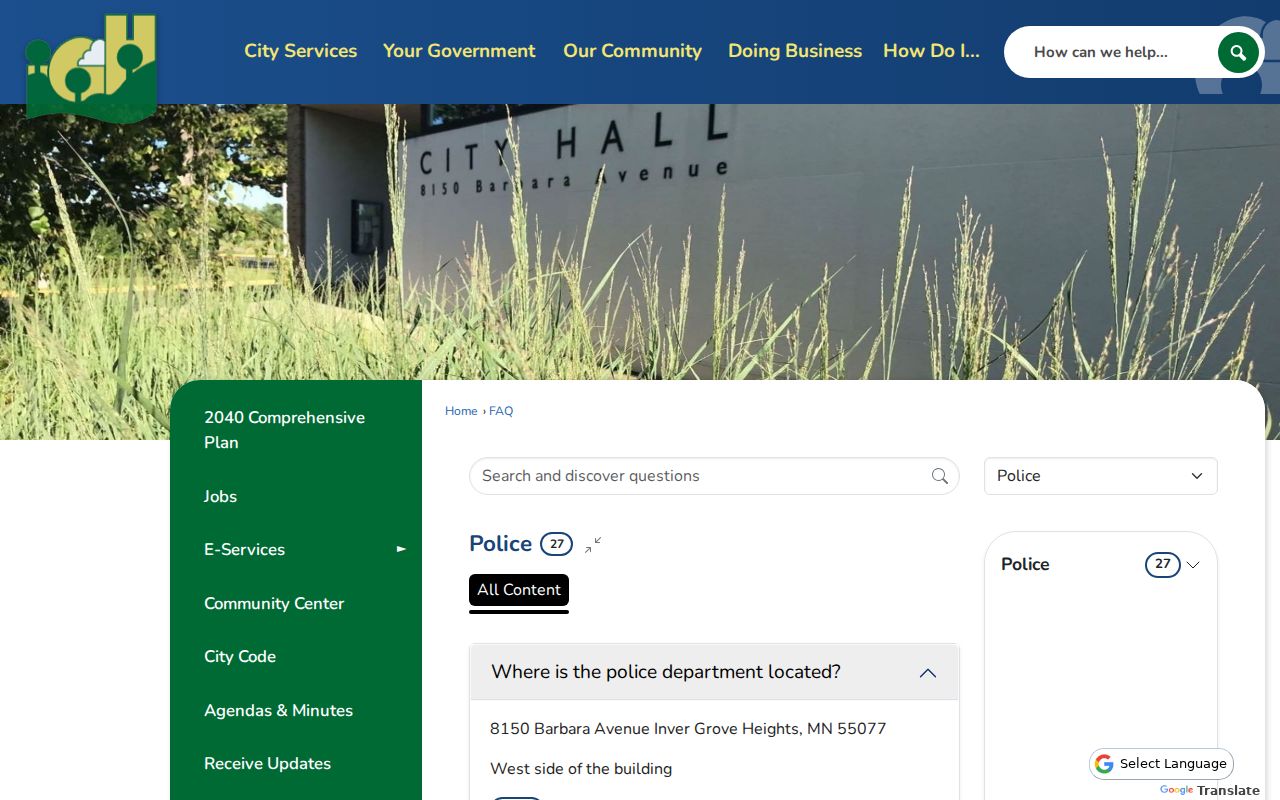Open Agendas & Minutes in the sidebar
The height and width of the screenshot is (800, 1280).
pos(278,710)
